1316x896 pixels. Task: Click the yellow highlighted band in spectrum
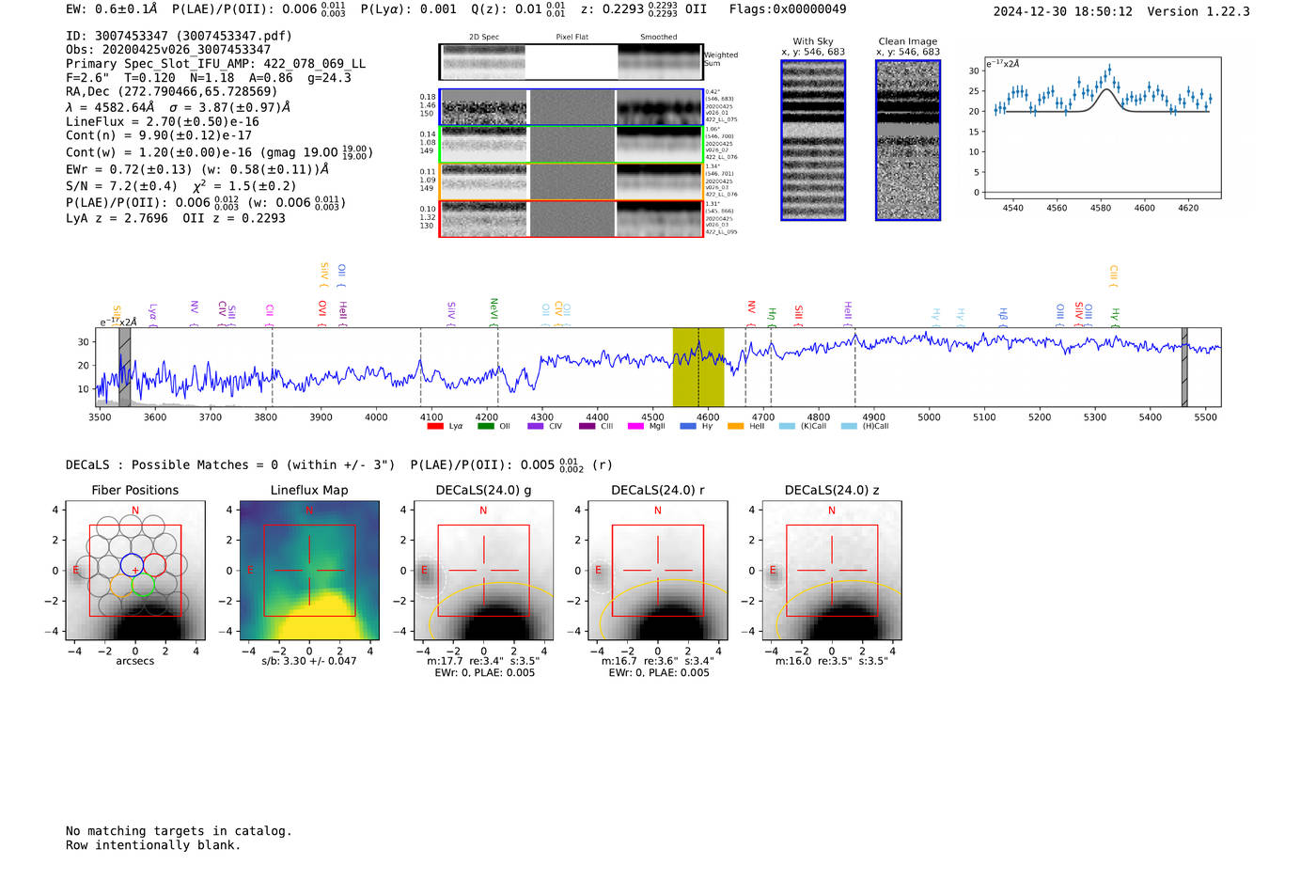coord(698,368)
